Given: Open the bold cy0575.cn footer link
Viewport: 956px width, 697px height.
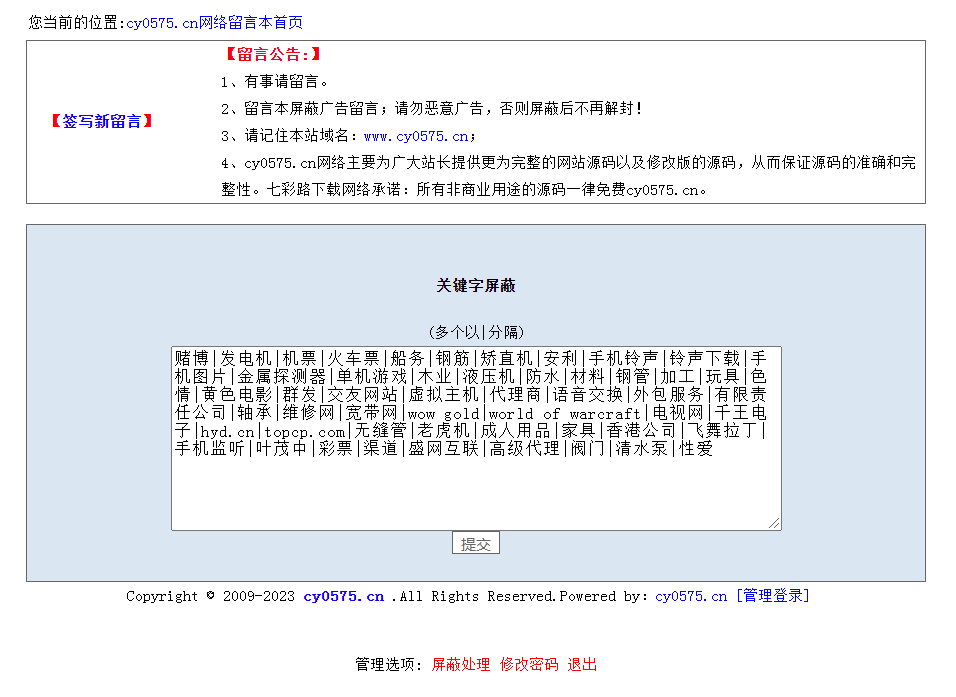Looking at the screenshot, I should click(344, 596).
